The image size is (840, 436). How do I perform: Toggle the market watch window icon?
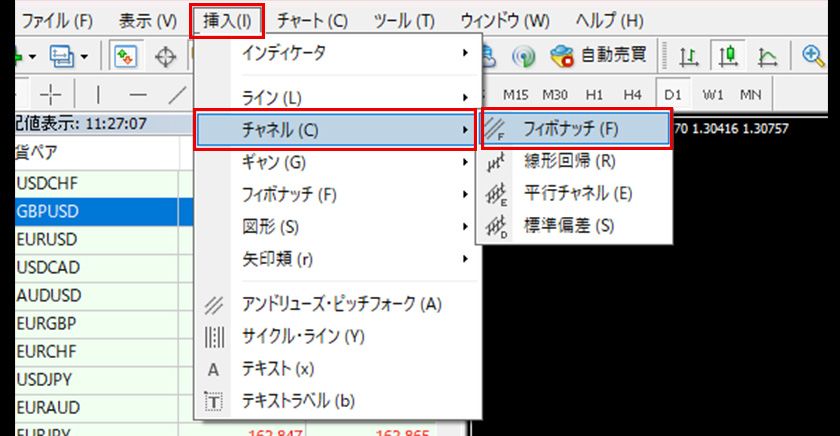coord(125,56)
